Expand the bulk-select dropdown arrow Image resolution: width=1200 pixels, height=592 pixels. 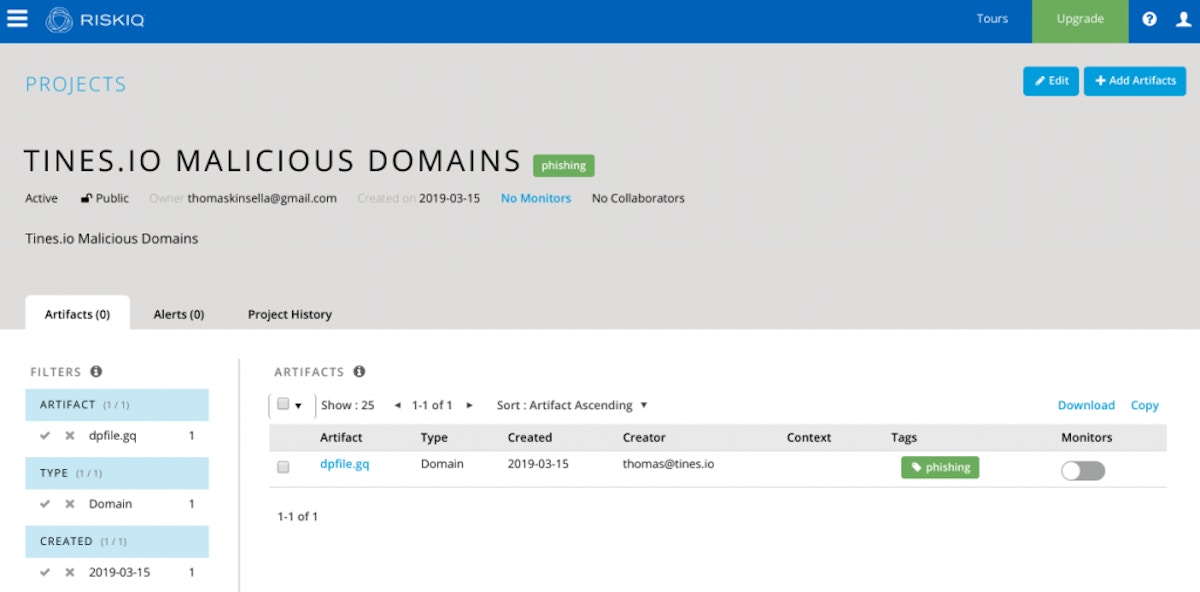(298, 405)
